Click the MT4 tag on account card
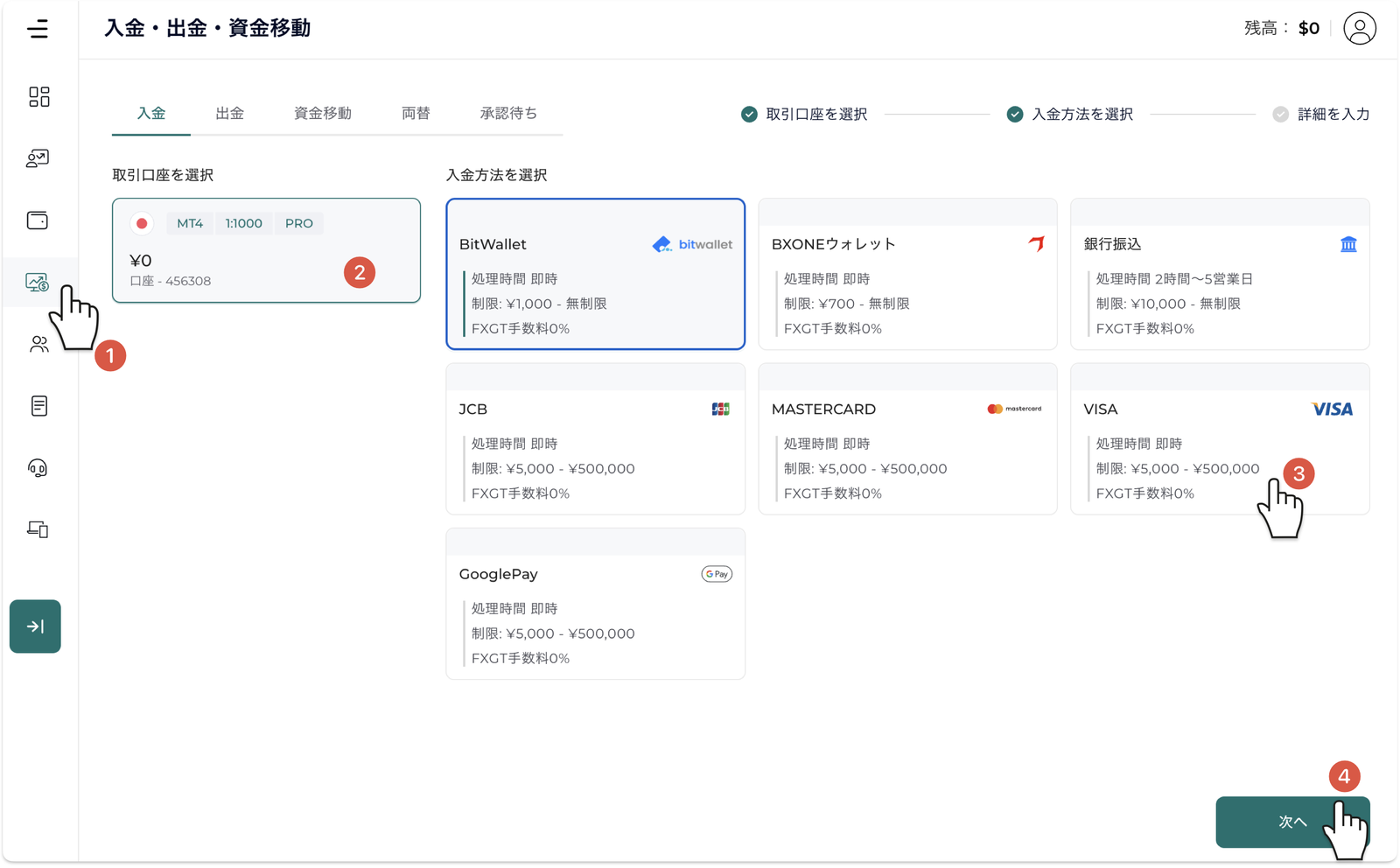 (x=190, y=223)
